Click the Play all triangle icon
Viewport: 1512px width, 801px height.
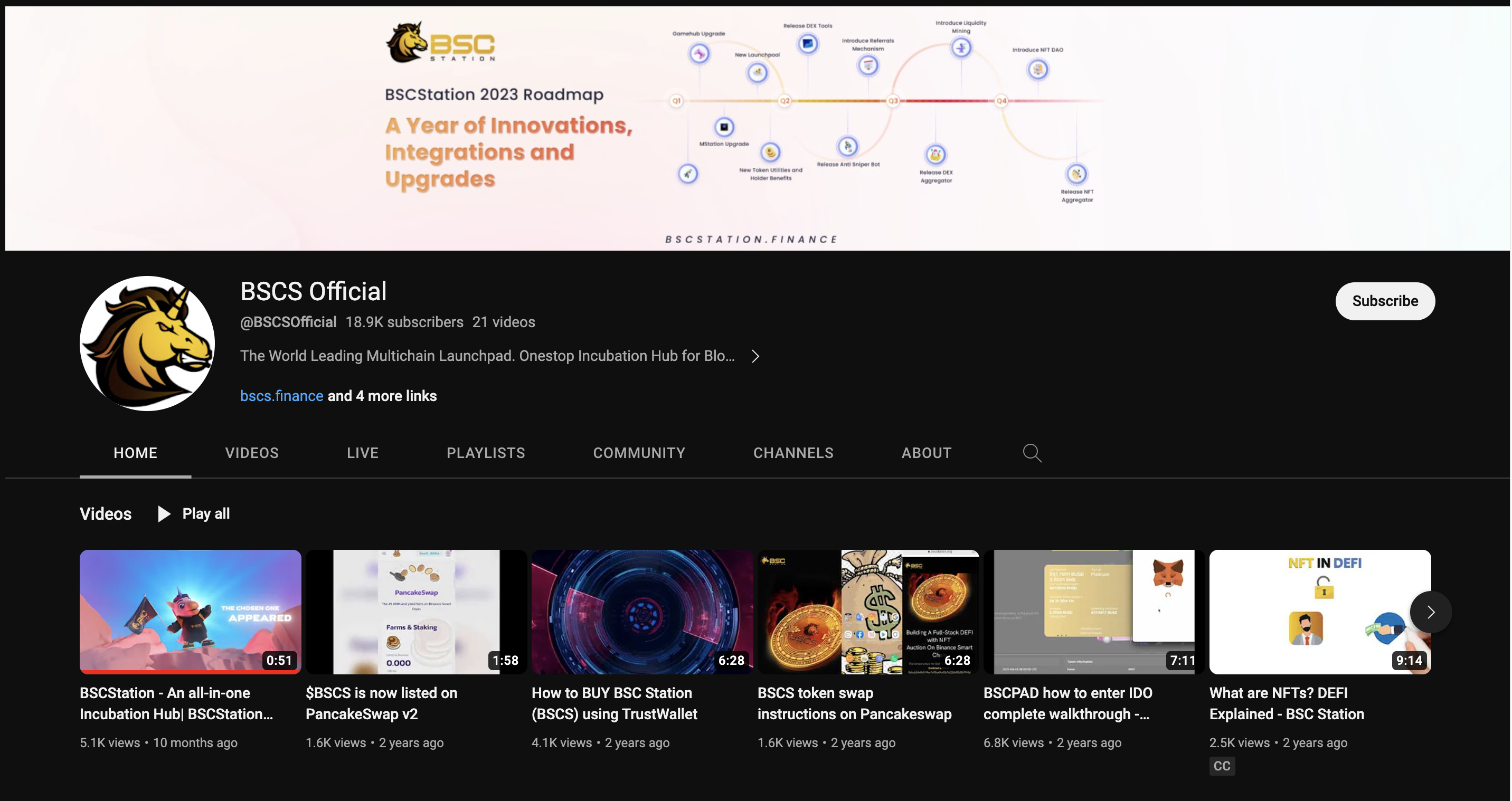[x=164, y=514]
